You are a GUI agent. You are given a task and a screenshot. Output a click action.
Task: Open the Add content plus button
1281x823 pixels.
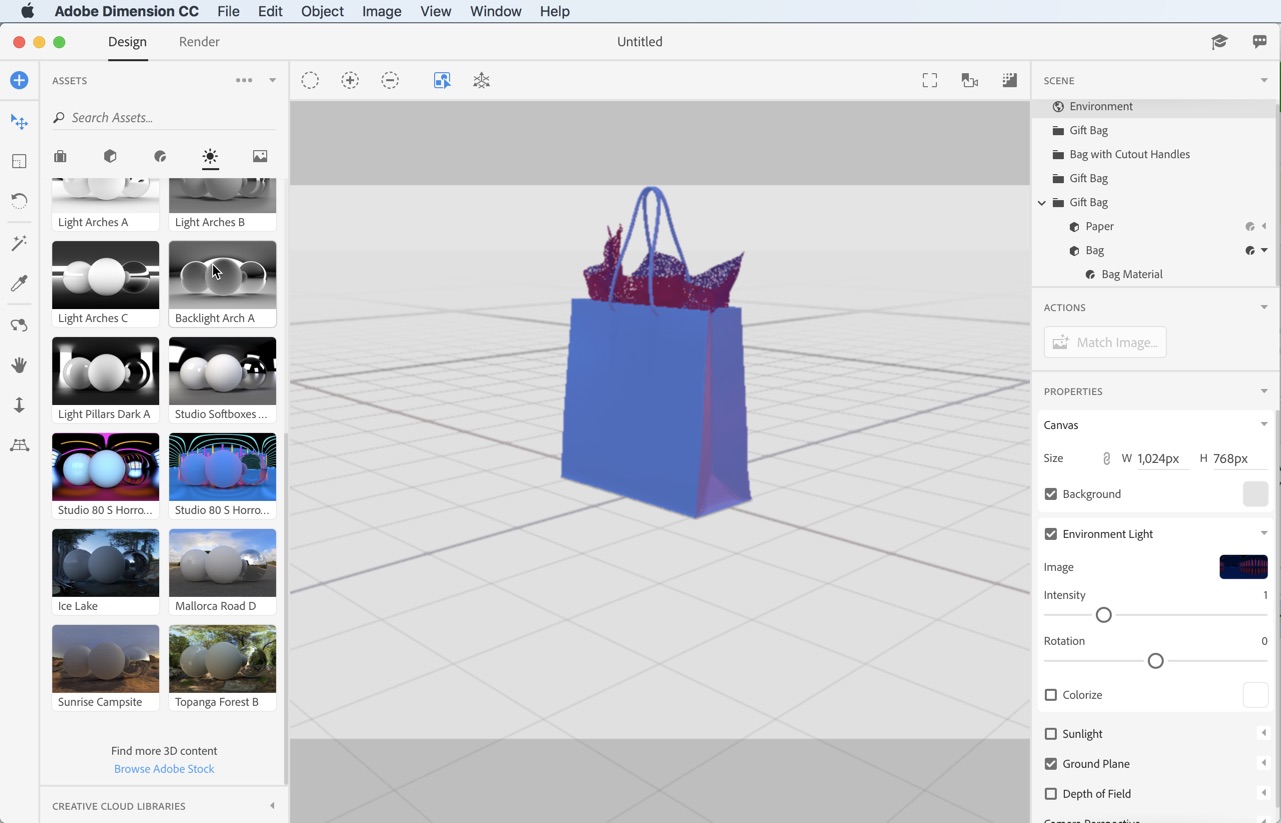click(x=19, y=80)
